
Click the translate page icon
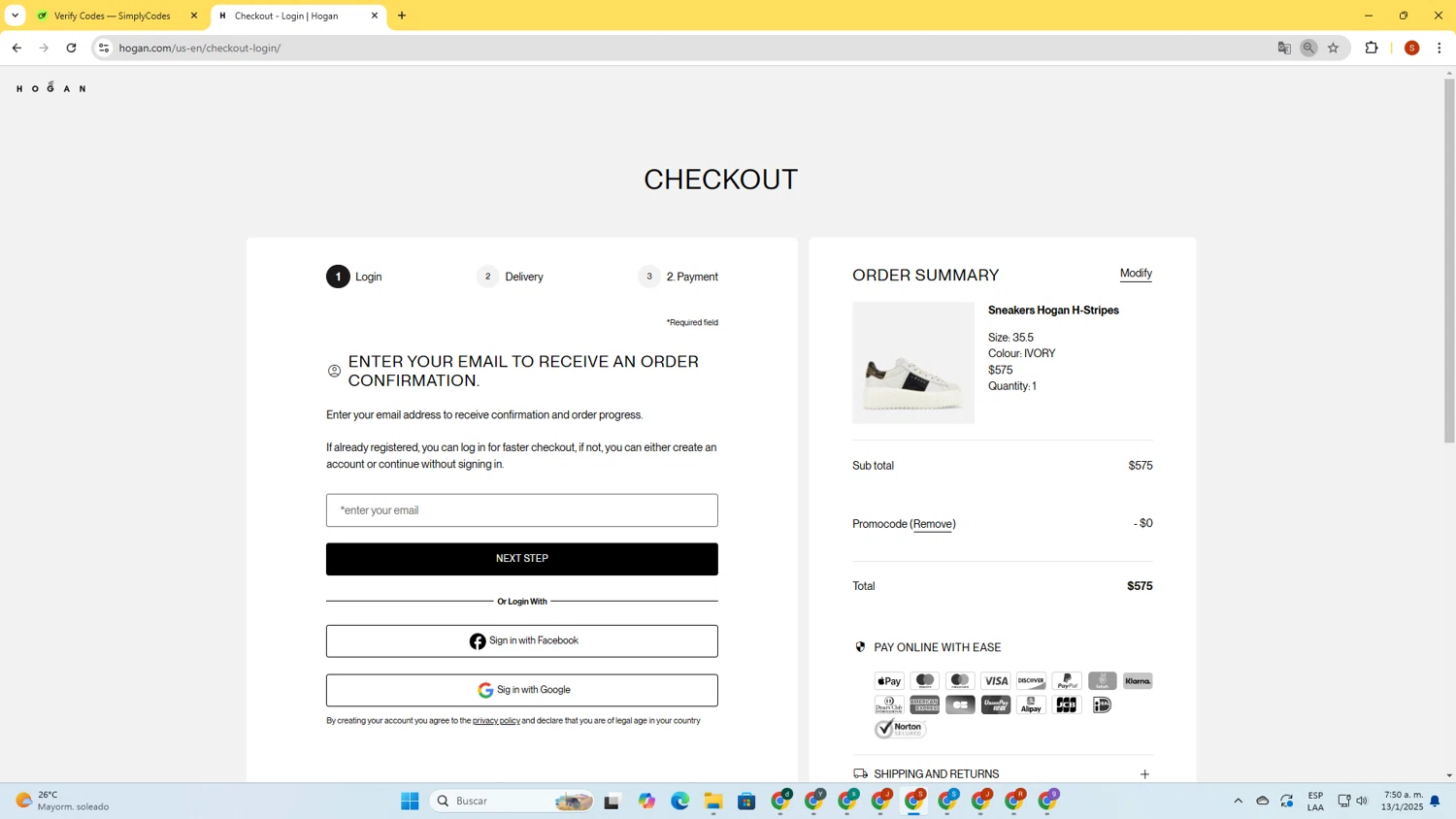coord(1284,48)
